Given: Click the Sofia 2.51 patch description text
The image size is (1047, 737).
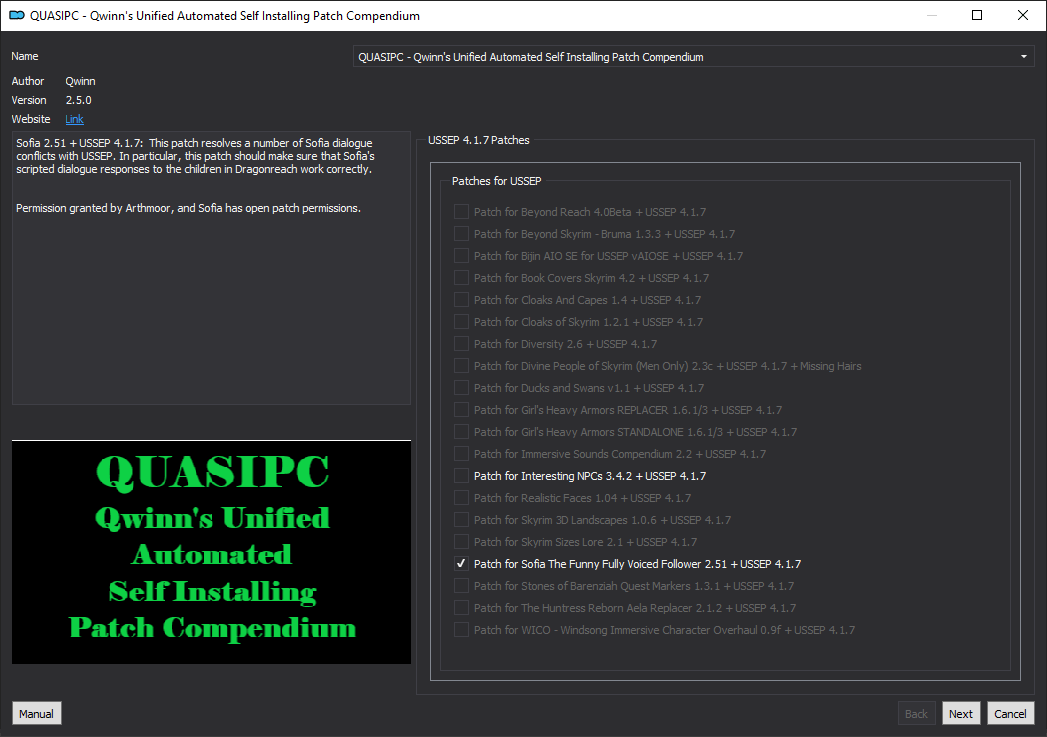Looking at the screenshot, I should 195,156.
